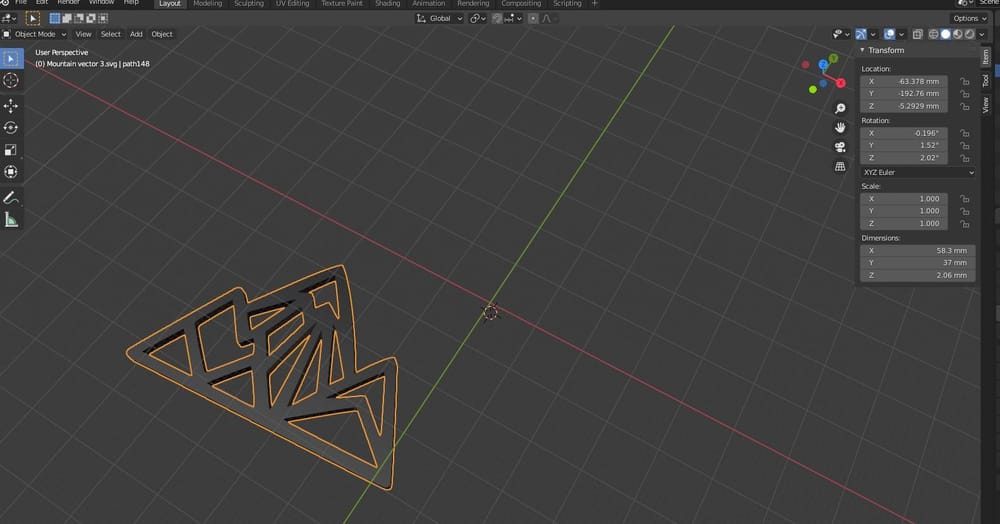Image resolution: width=1000 pixels, height=524 pixels.
Task: Select the 3D Cursor tool
Action: 11,80
